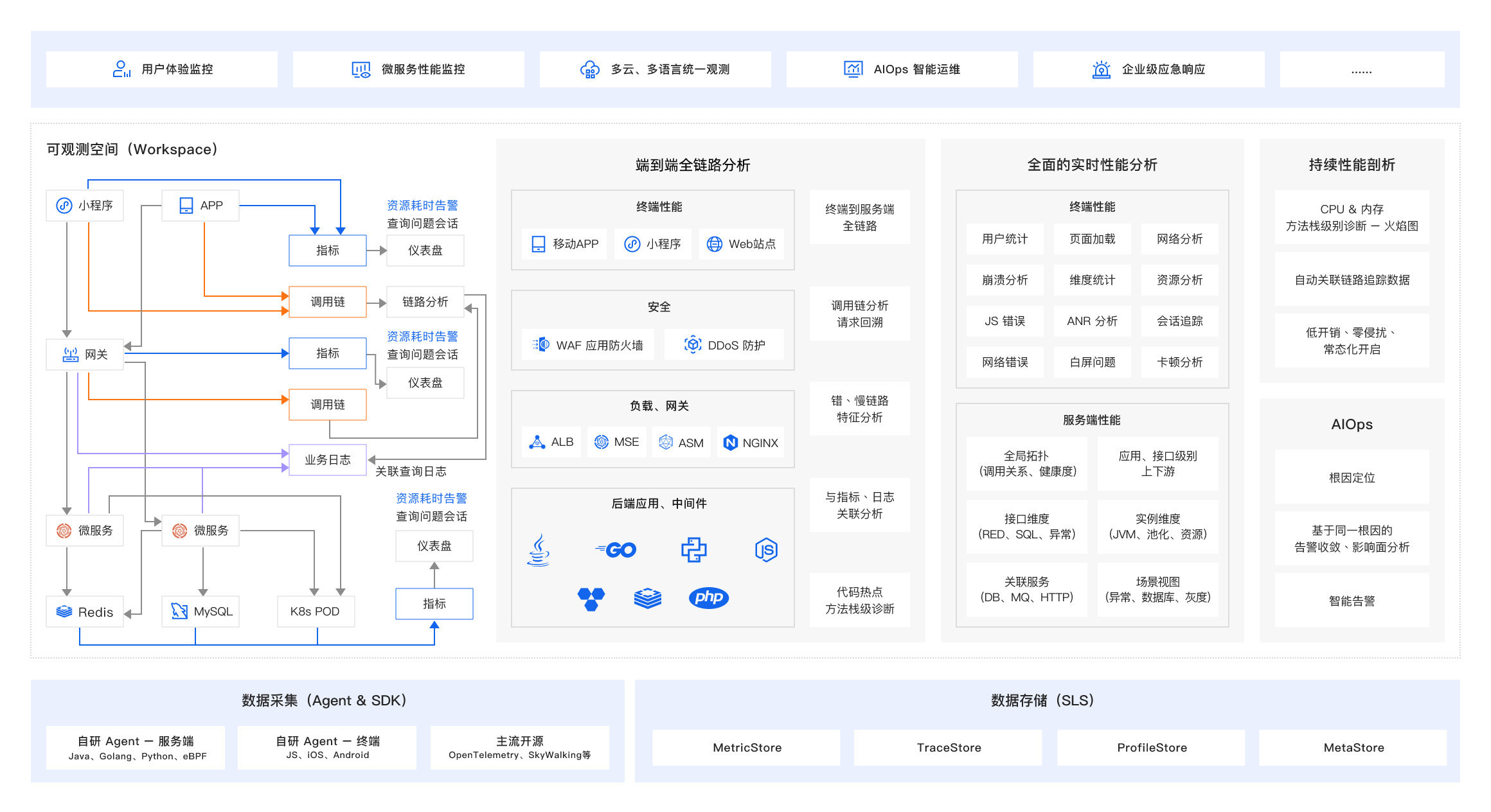Click the 根因定位 button

point(1352,477)
